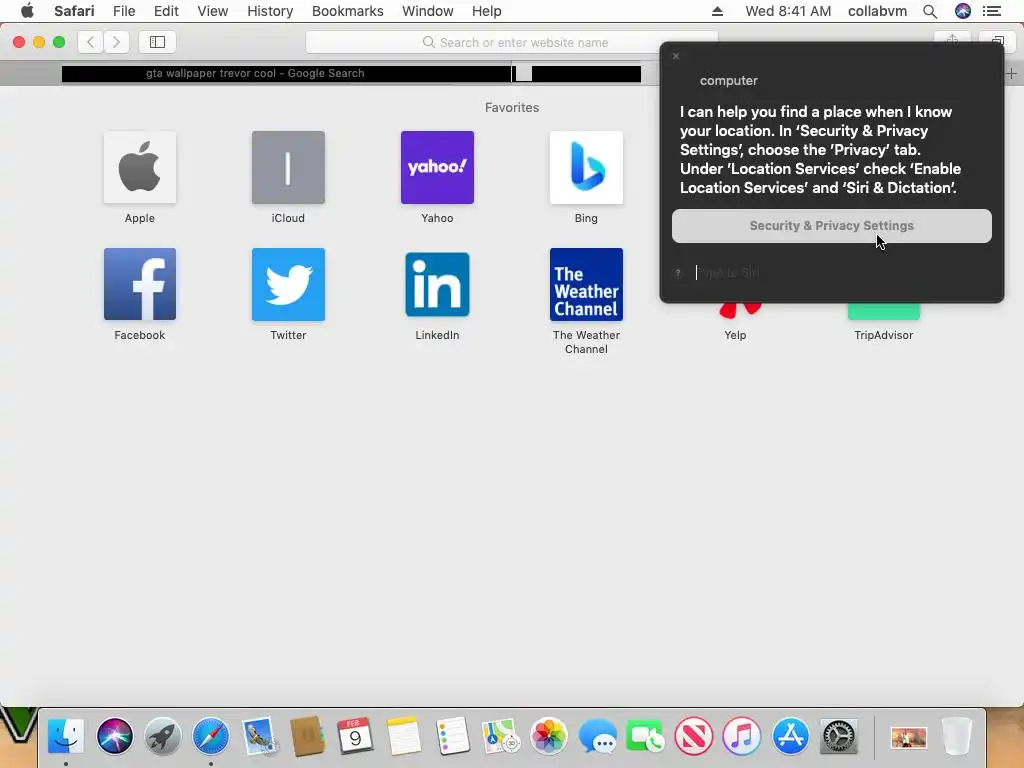Go back with Safari's back arrow

91,42
